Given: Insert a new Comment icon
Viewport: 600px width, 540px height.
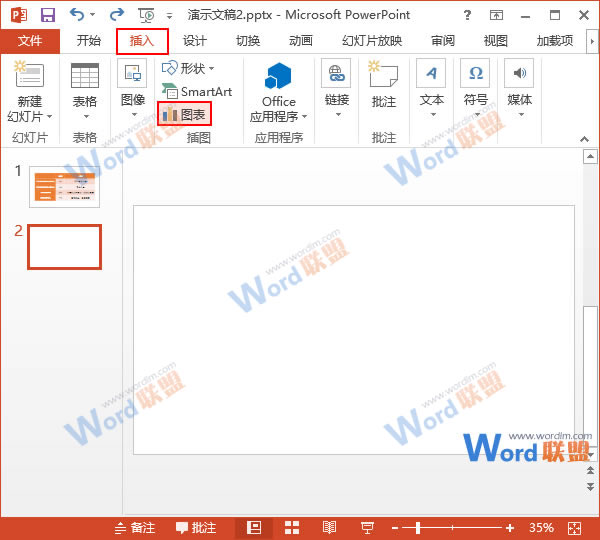Looking at the screenshot, I should coord(383,74).
